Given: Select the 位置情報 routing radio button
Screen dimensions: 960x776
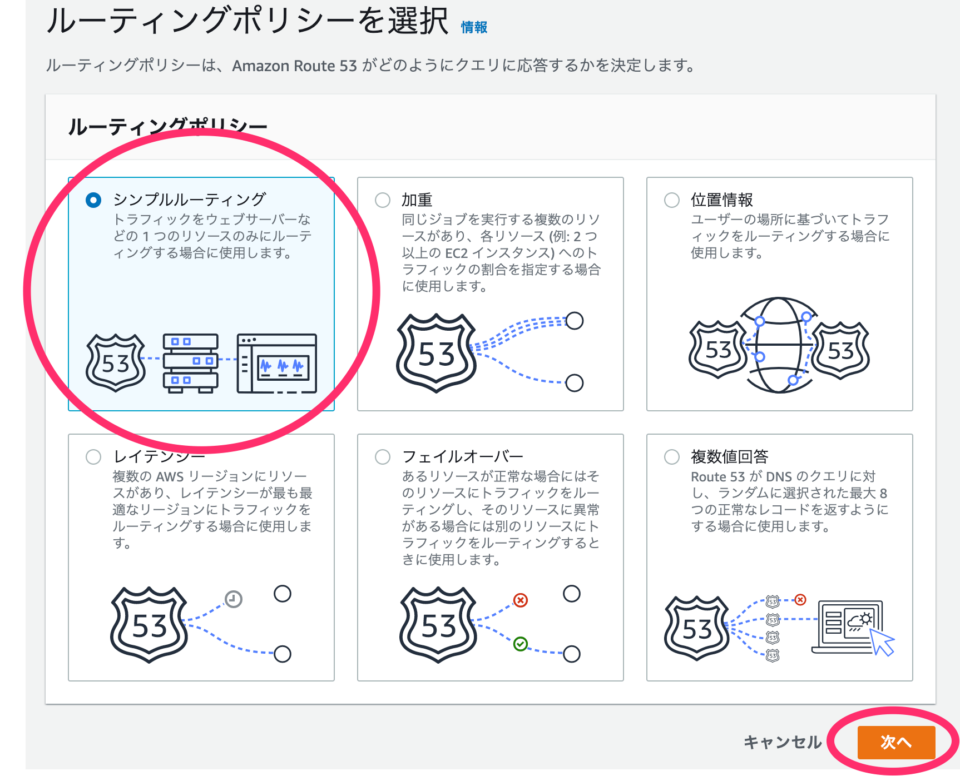Looking at the screenshot, I should click(672, 200).
